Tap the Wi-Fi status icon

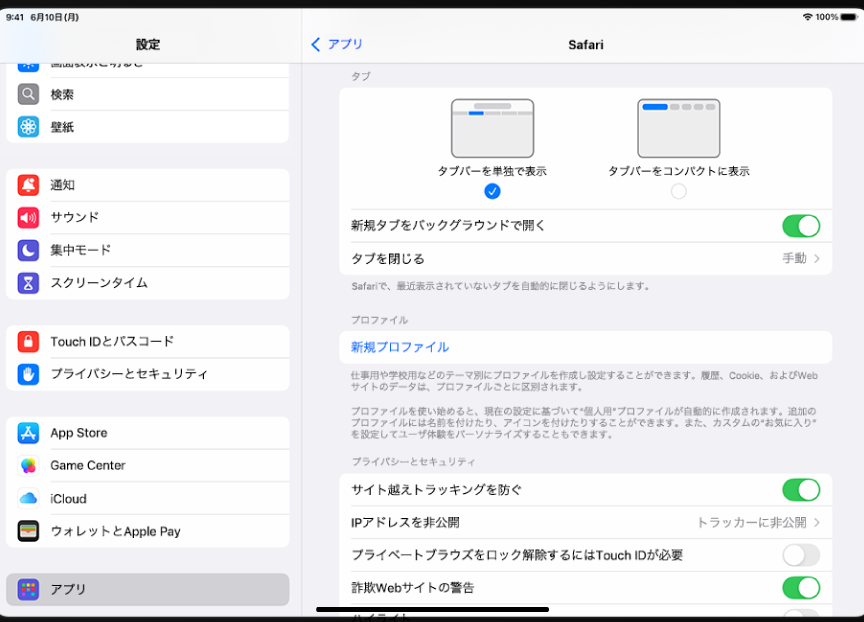pyautogui.click(x=807, y=17)
